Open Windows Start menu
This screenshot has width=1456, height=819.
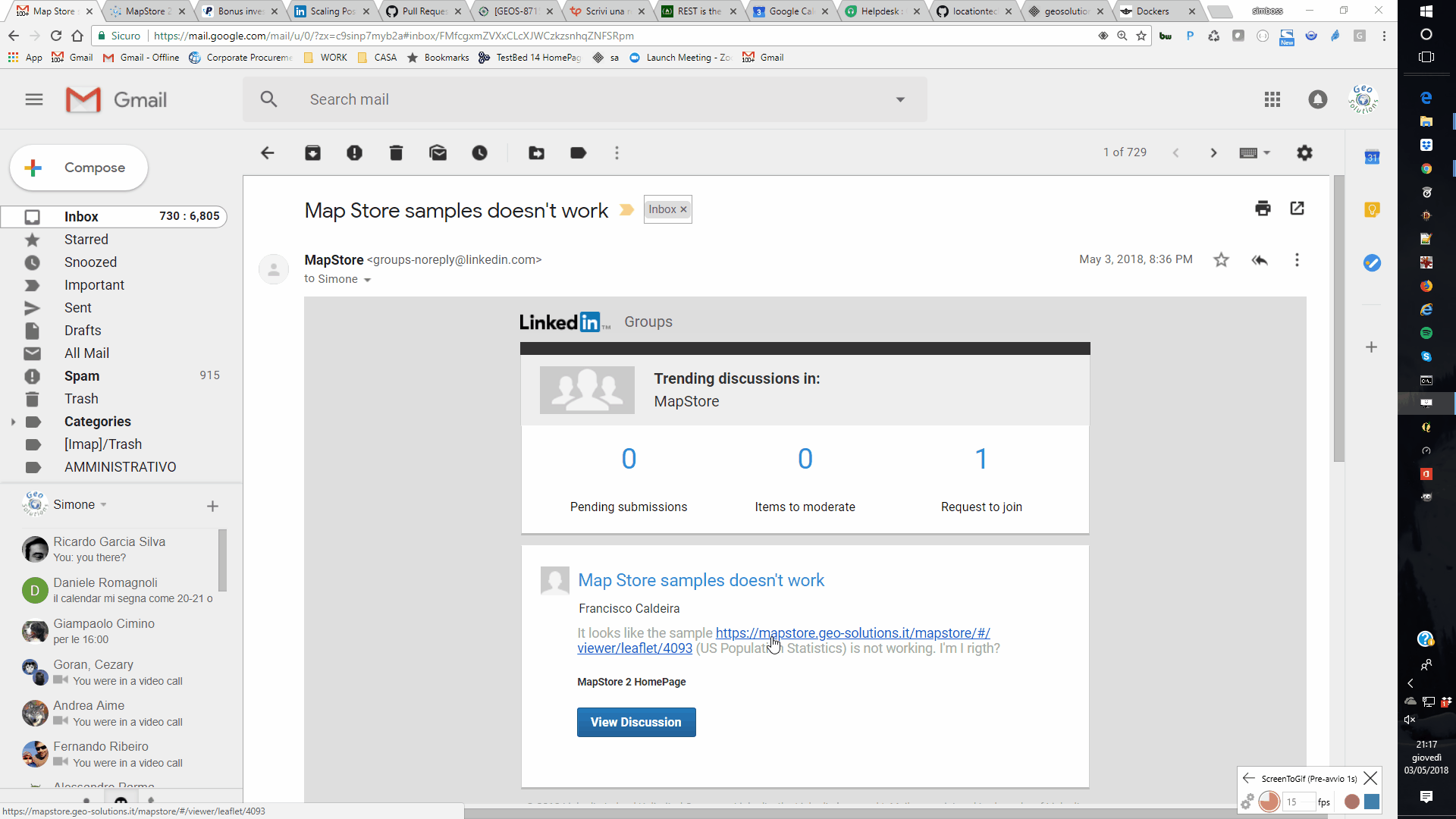[1426, 11]
